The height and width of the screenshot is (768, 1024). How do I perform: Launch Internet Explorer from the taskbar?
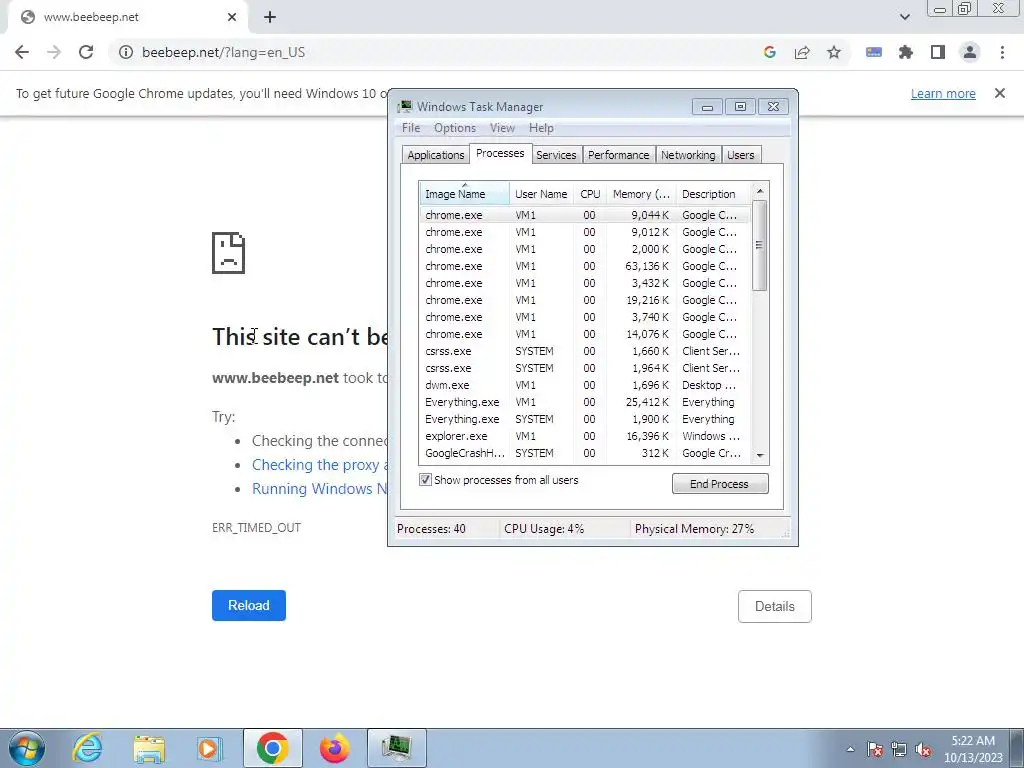click(x=88, y=748)
